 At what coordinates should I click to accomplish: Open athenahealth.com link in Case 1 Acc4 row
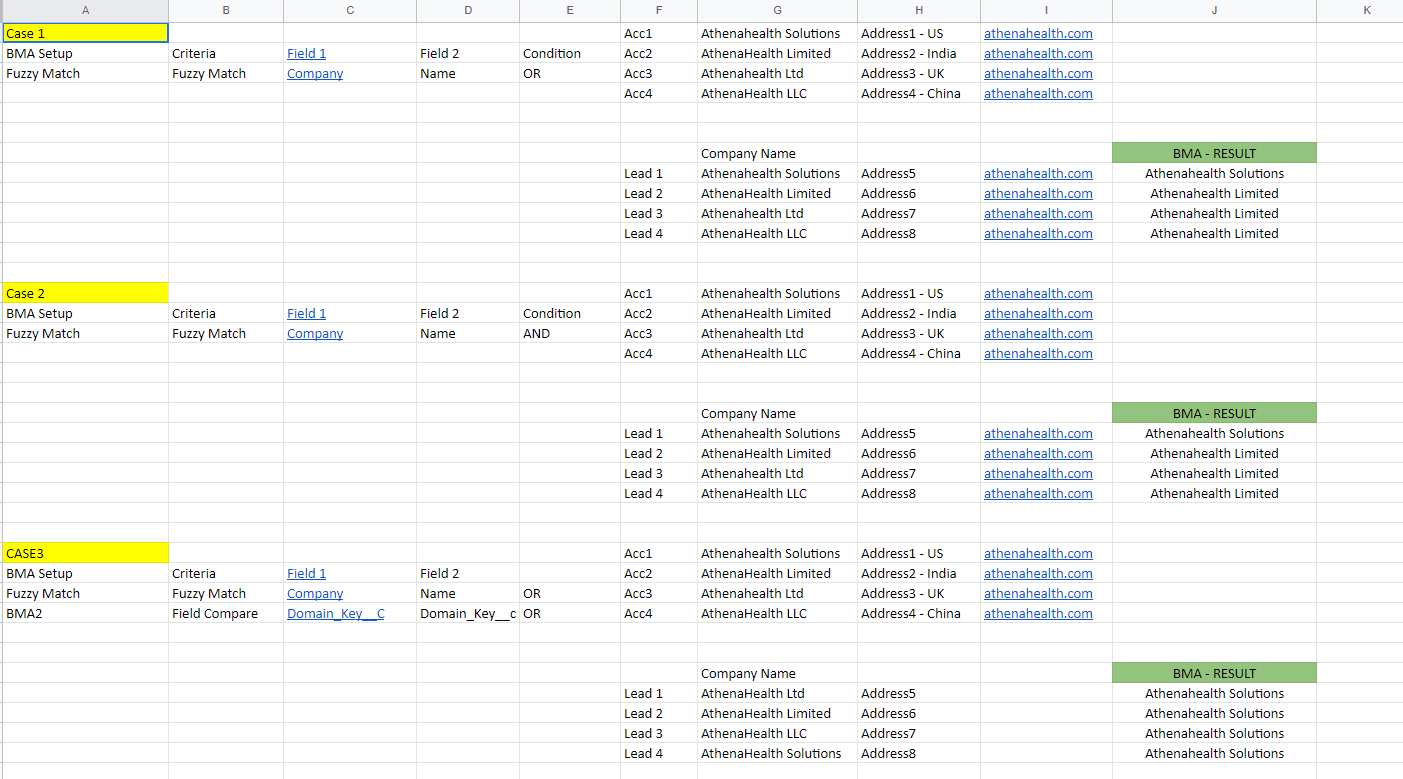point(1038,93)
